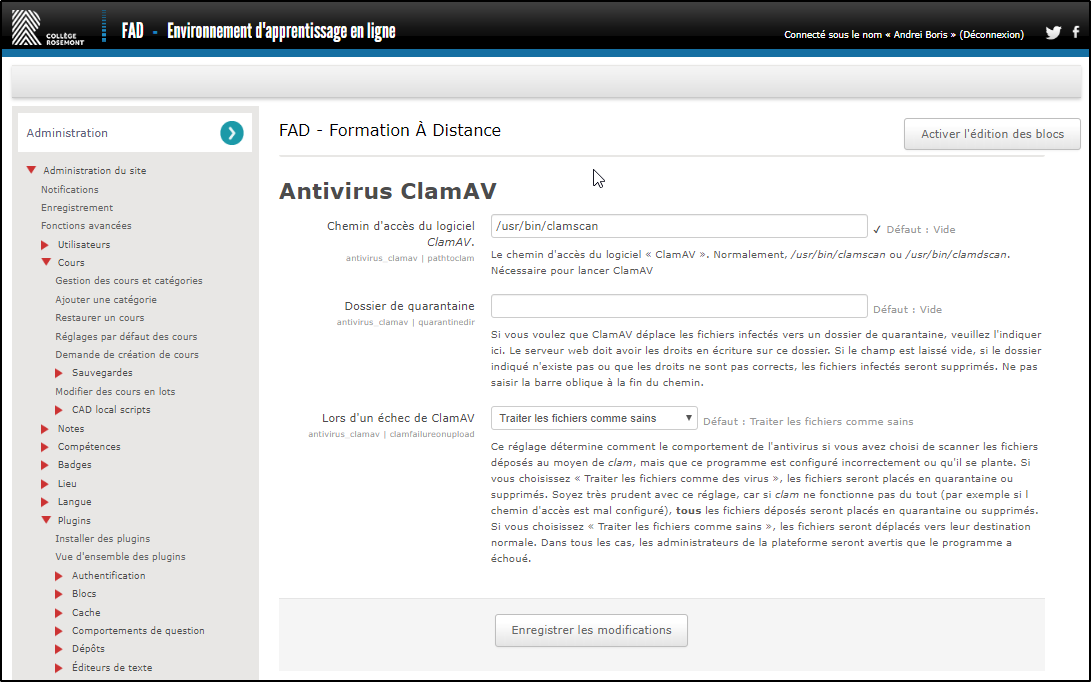The height and width of the screenshot is (682, 1091).
Task: Click the quarantine folder input field
Action: pyautogui.click(x=679, y=307)
